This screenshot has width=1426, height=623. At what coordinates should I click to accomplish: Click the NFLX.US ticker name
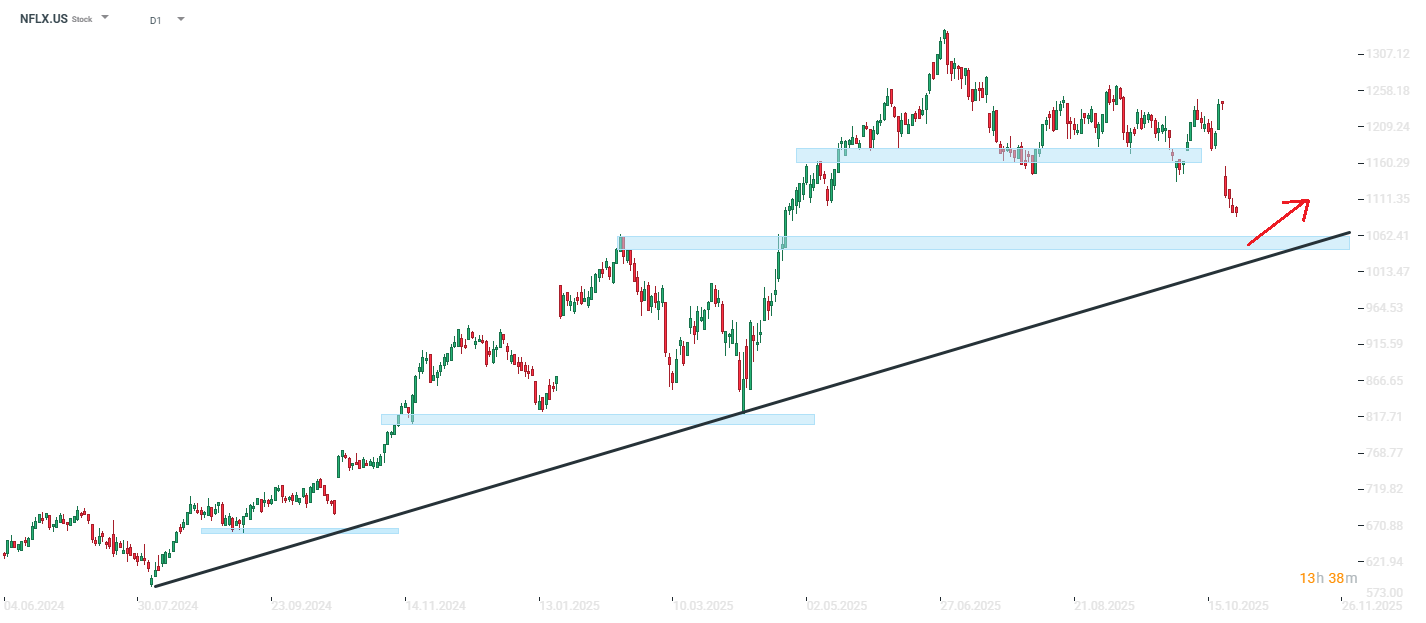(x=44, y=18)
